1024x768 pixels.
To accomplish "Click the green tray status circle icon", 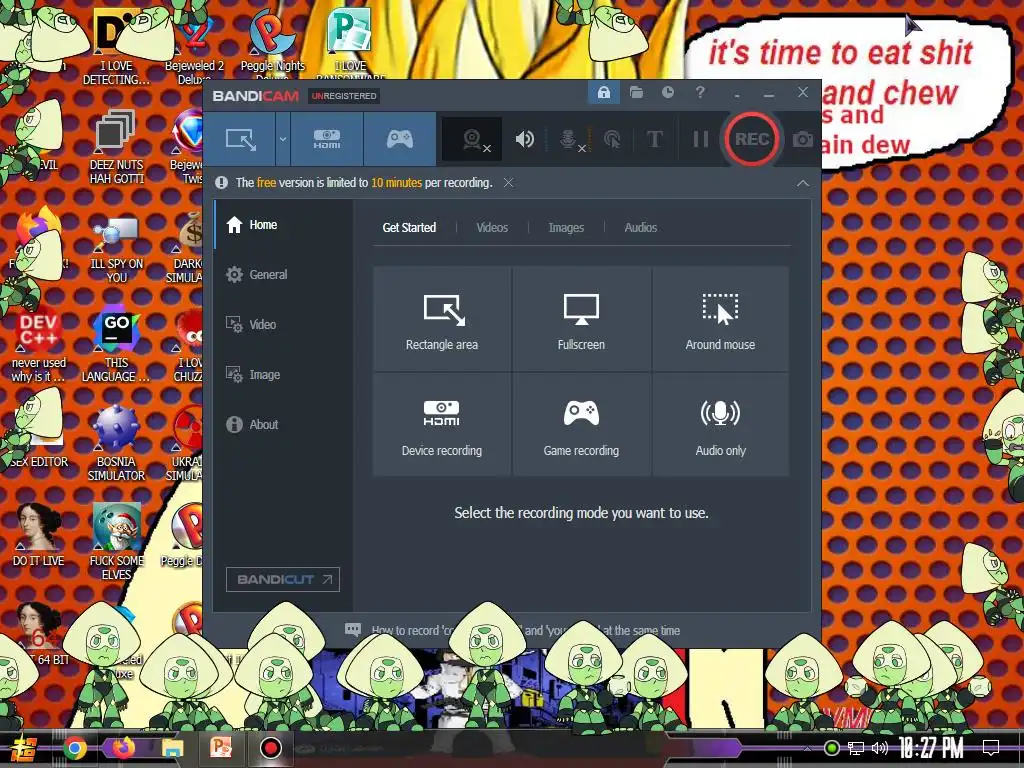I will [x=832, y=748].
